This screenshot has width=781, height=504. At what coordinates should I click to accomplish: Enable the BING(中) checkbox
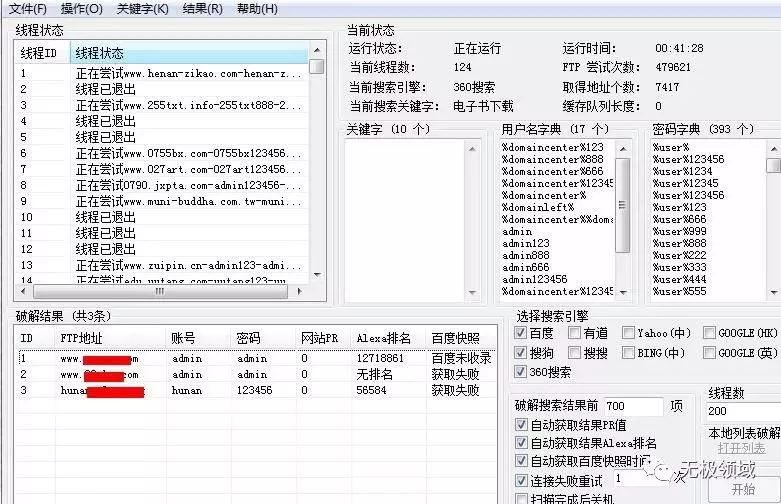[629, 353]
